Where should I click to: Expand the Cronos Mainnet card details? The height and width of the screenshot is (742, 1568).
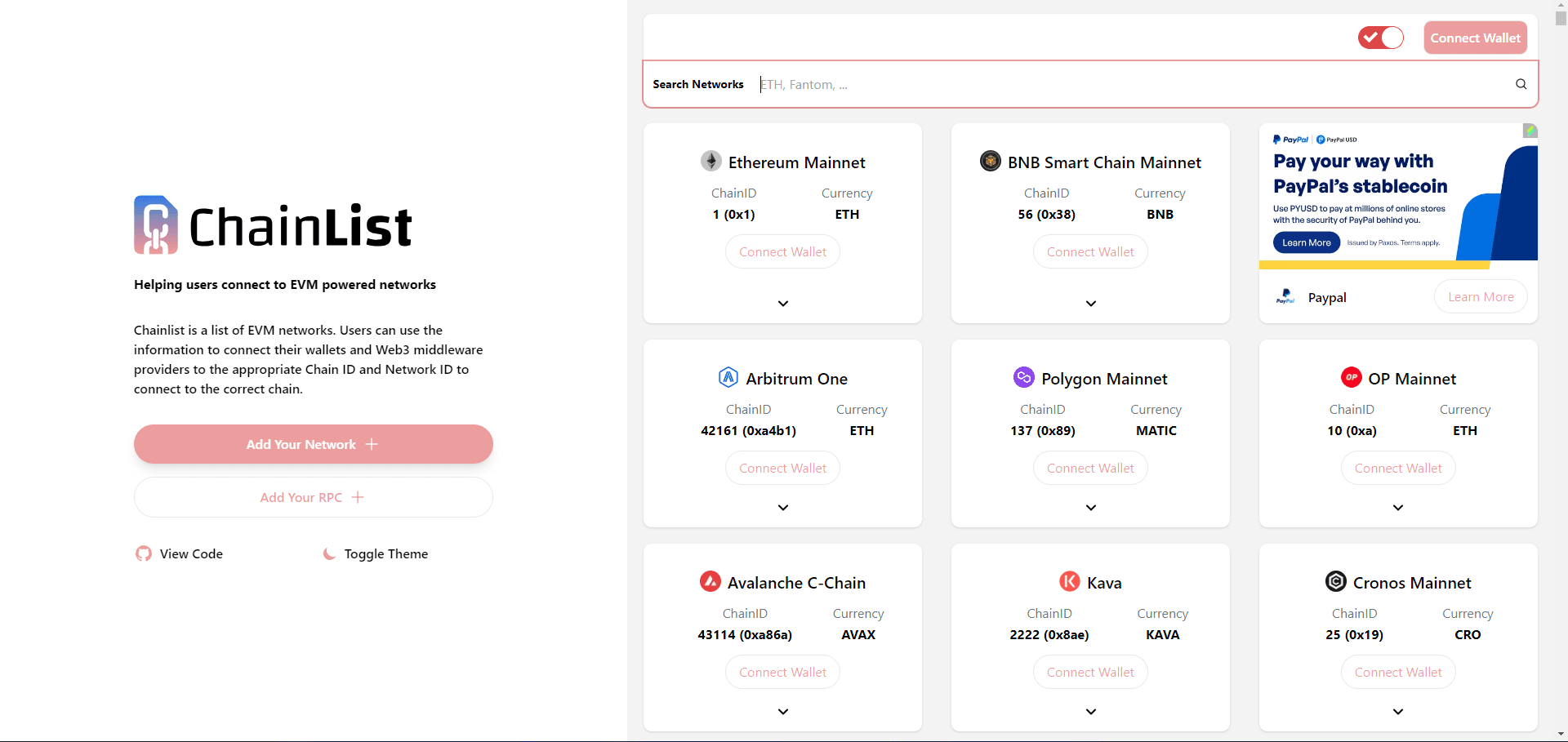[1398, 712]
